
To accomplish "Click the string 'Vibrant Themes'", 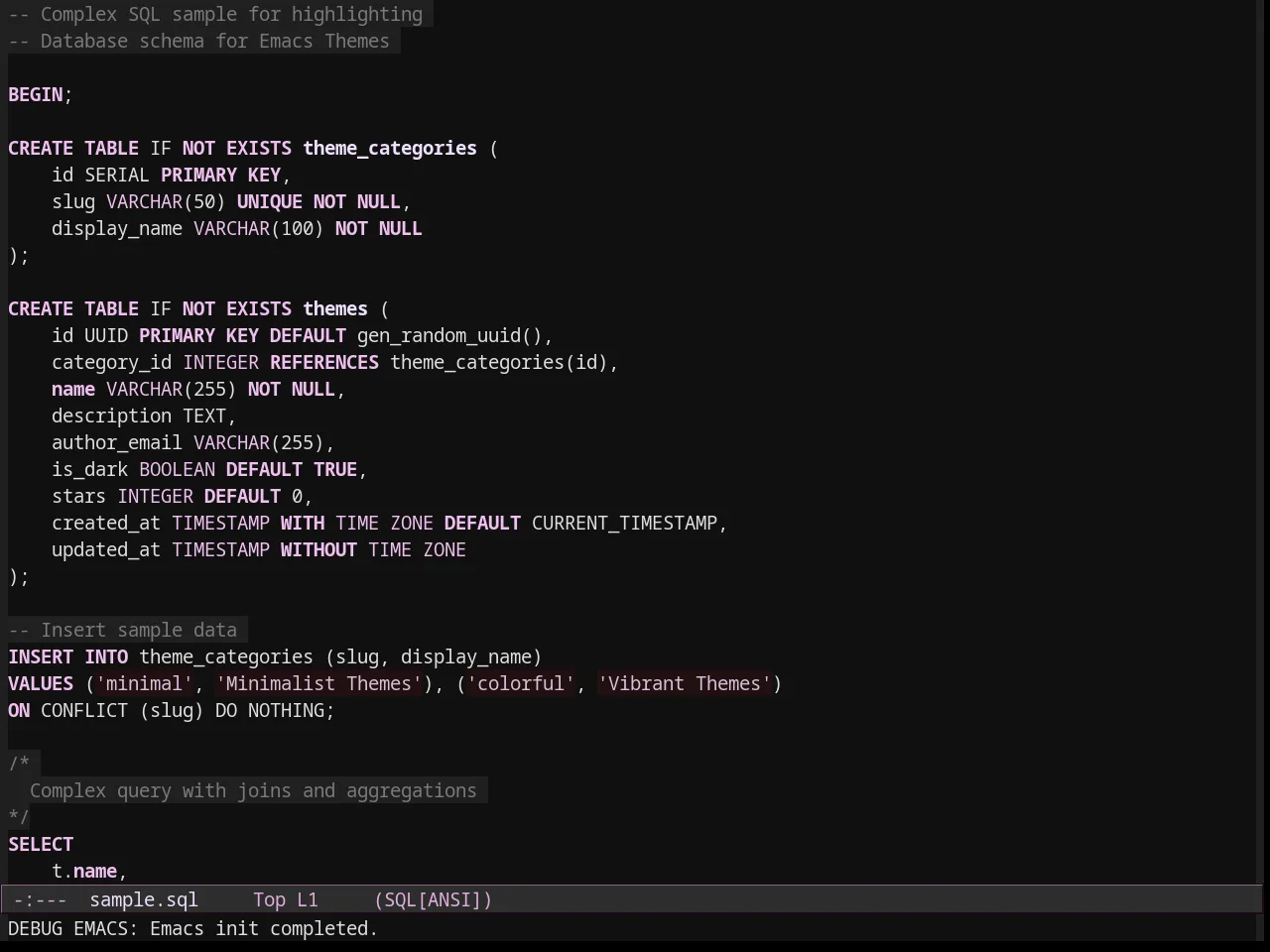I will [685, 684].
